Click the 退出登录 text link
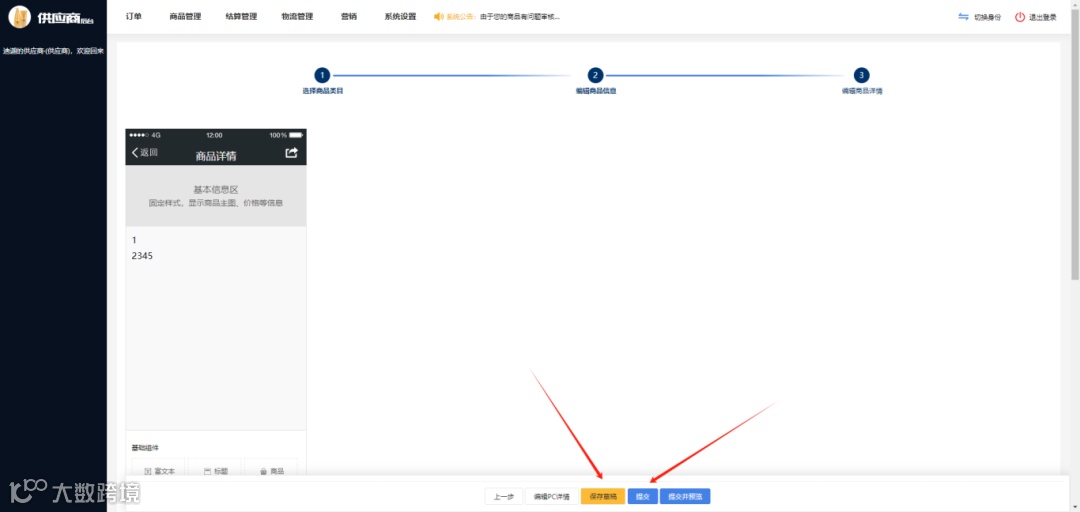The width and height of the screenshot is (1080, 512). (1043, 17)
